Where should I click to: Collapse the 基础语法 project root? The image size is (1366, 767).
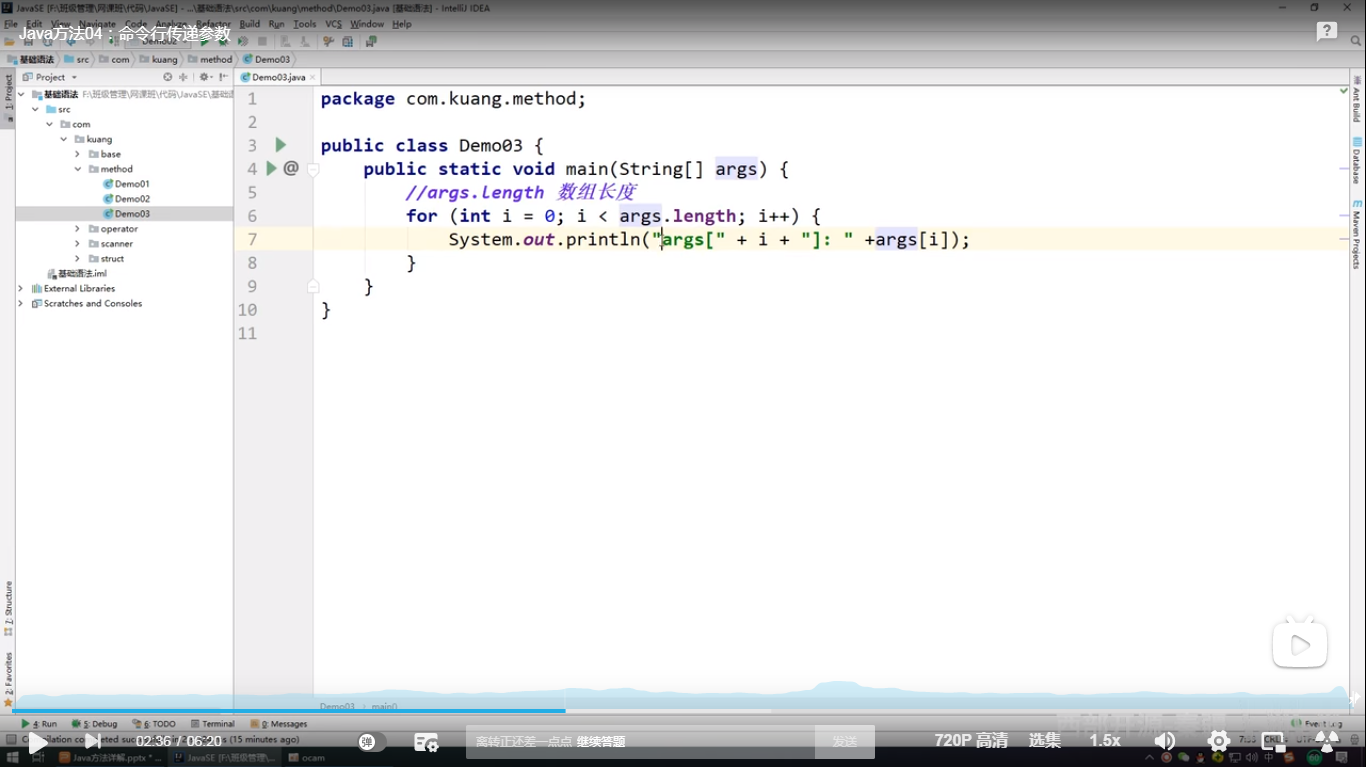click(21, 94)
